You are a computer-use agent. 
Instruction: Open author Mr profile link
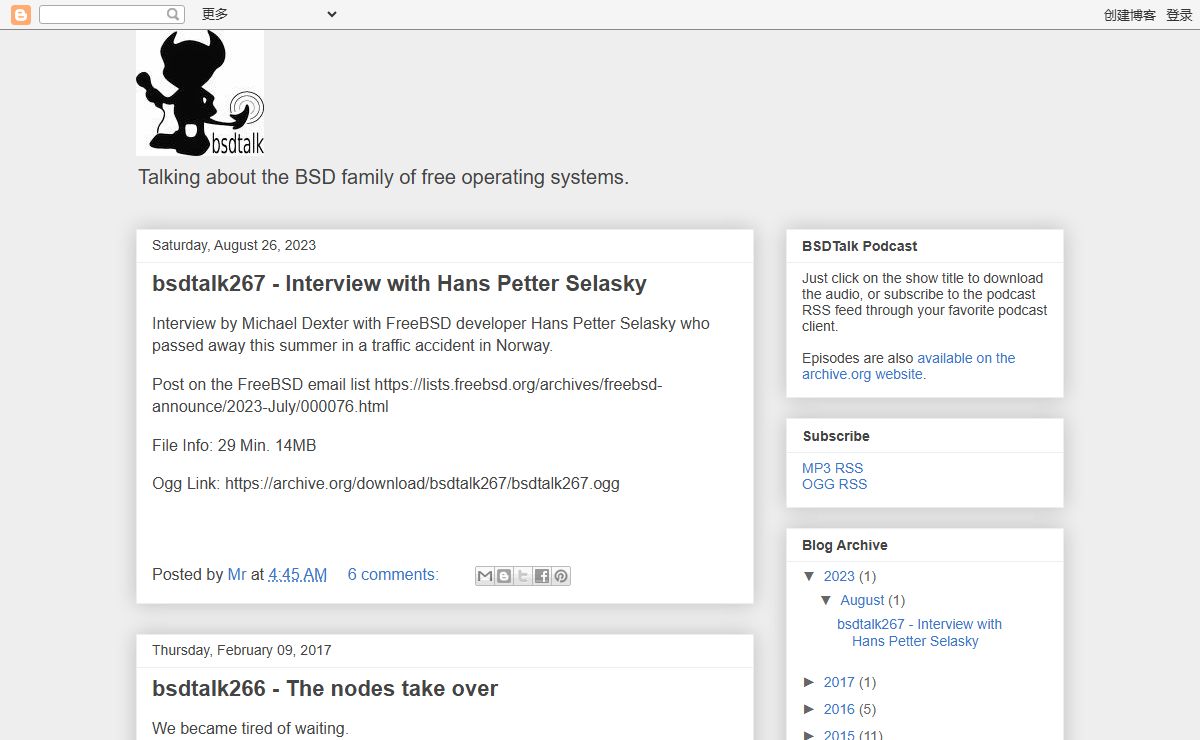coord(237,574)
